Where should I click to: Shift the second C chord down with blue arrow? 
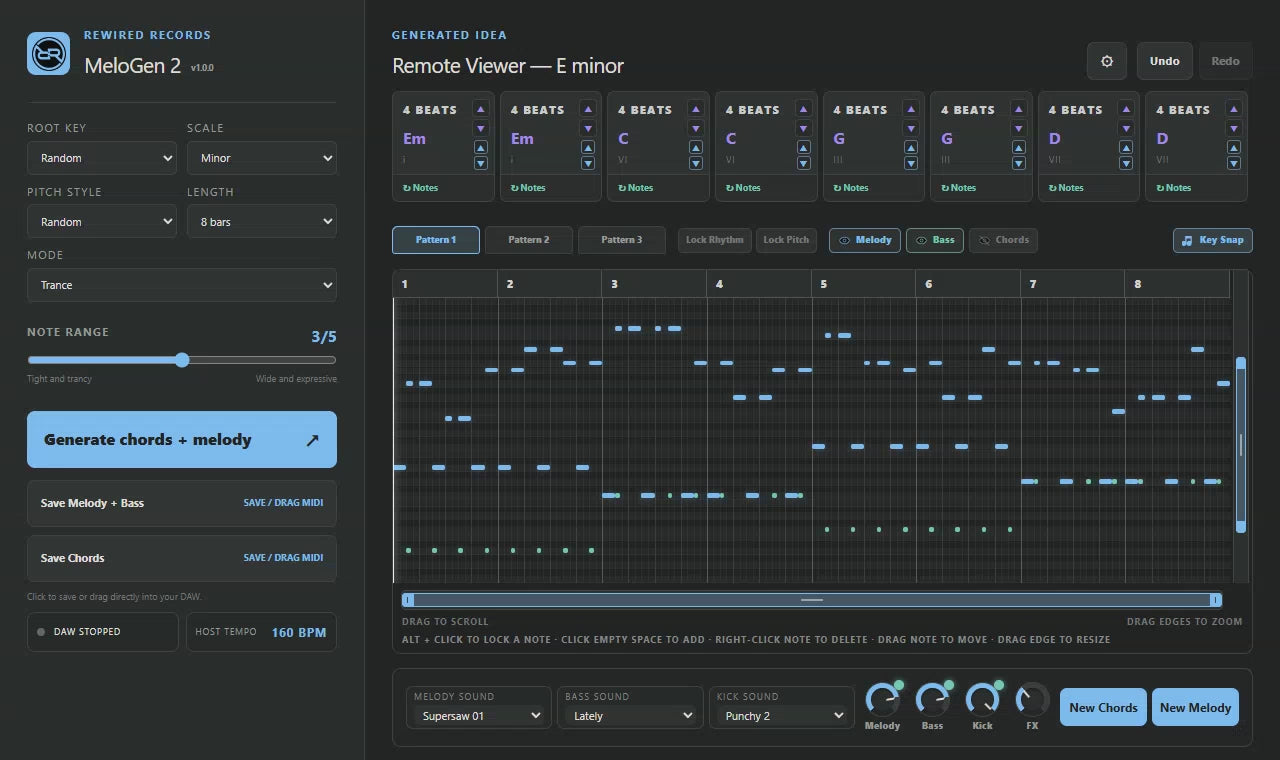[803, 163]
